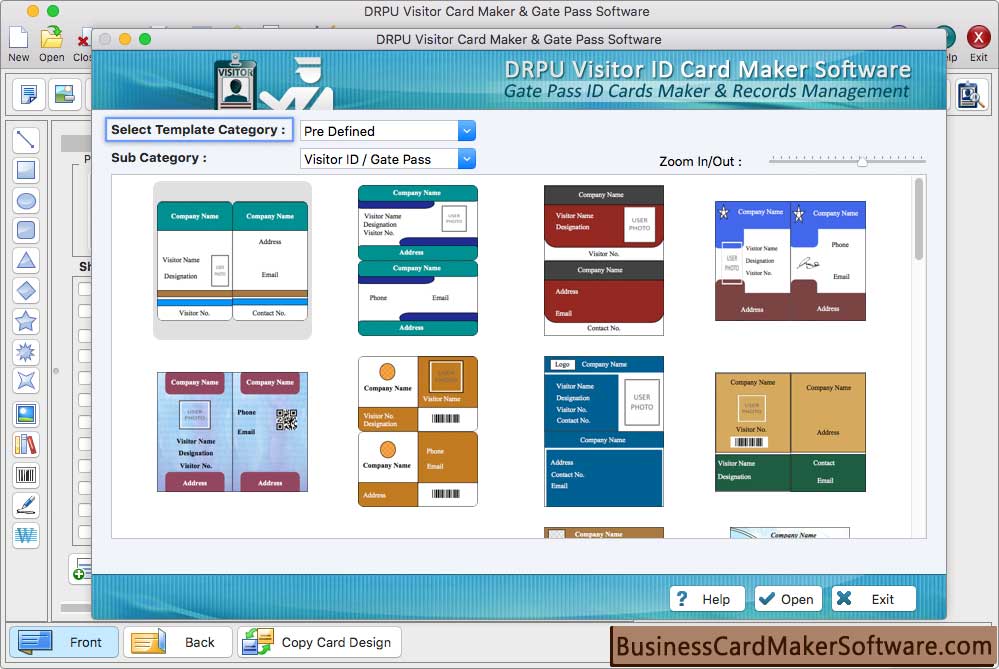This screenshot has width=999, height=669.
Task: Select the light blue QR code template
Action: [233, 431]
